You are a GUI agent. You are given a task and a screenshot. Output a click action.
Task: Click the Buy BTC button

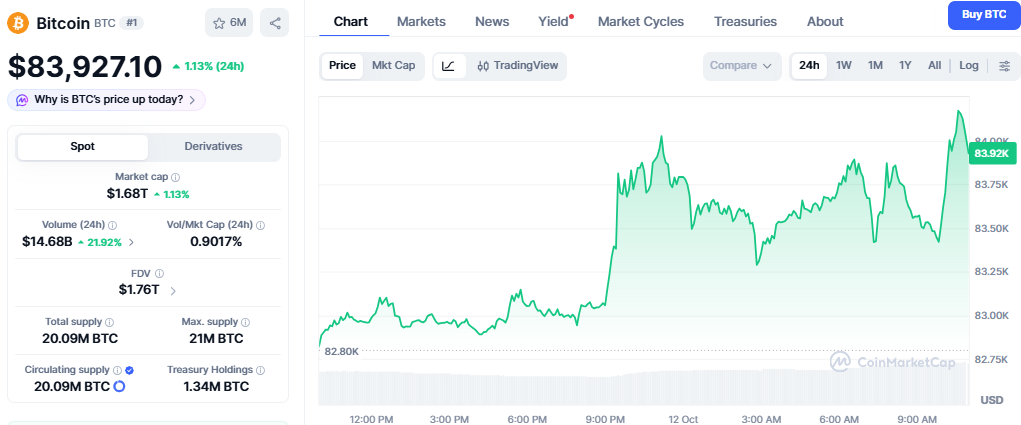click(x=984, y=15)
